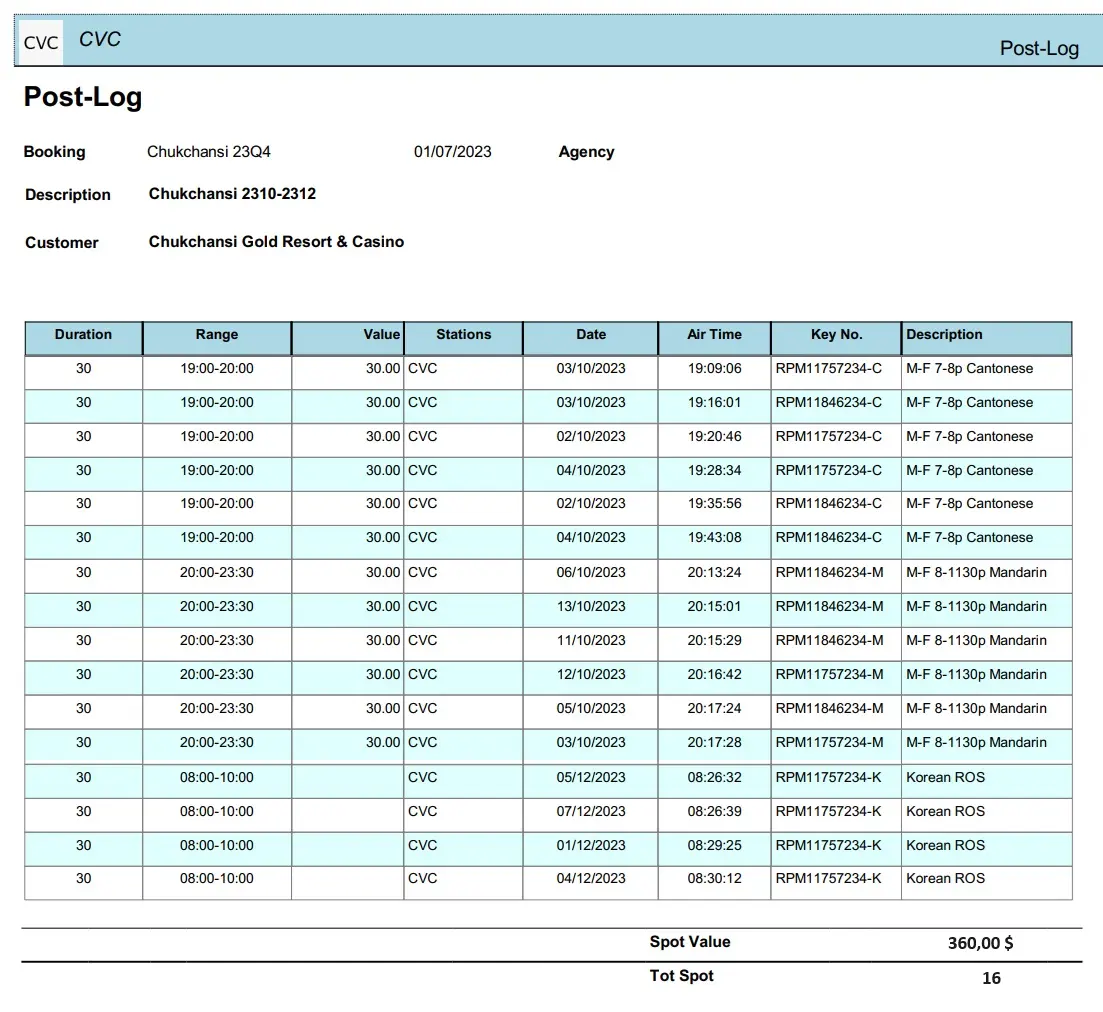Click the Stations column header

click(463, 335)
